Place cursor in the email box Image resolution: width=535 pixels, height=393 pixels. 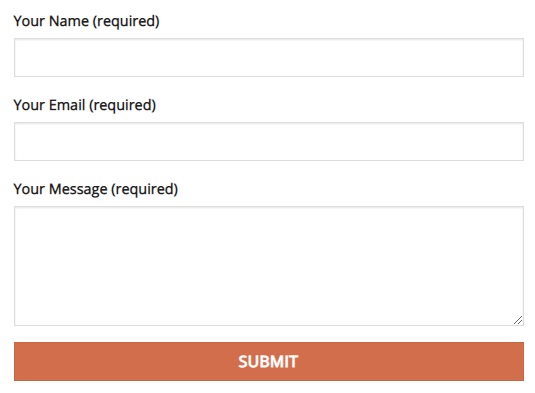click(x=269, y=142)
